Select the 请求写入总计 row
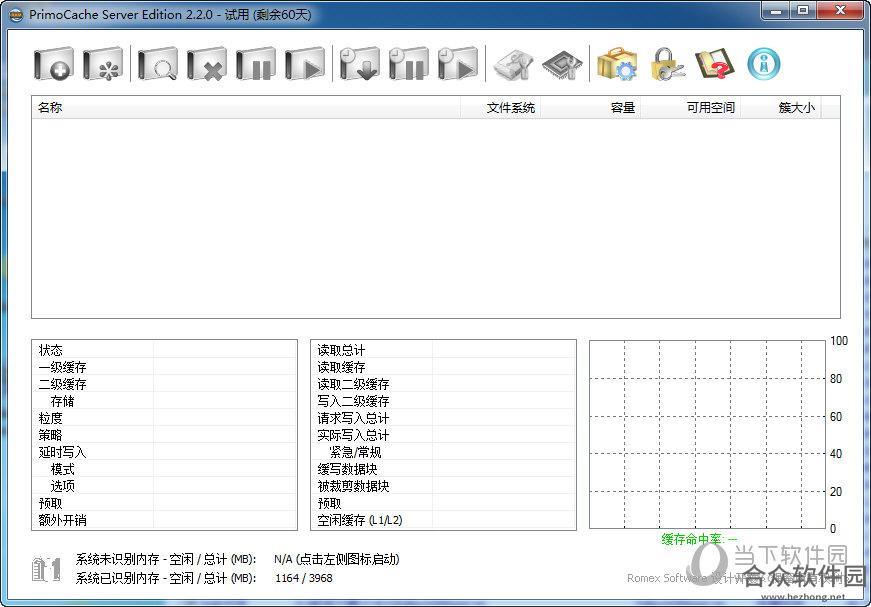Image resolution: width=871 pixels, height=607 pixels. coord(443,418)
